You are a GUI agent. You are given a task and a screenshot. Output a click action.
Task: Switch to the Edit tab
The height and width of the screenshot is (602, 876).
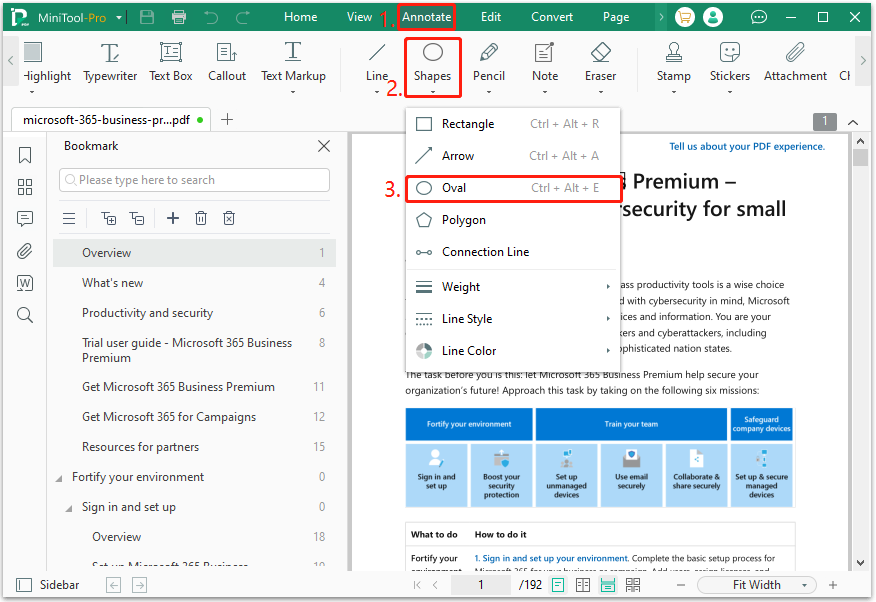(x=491, y=17)
